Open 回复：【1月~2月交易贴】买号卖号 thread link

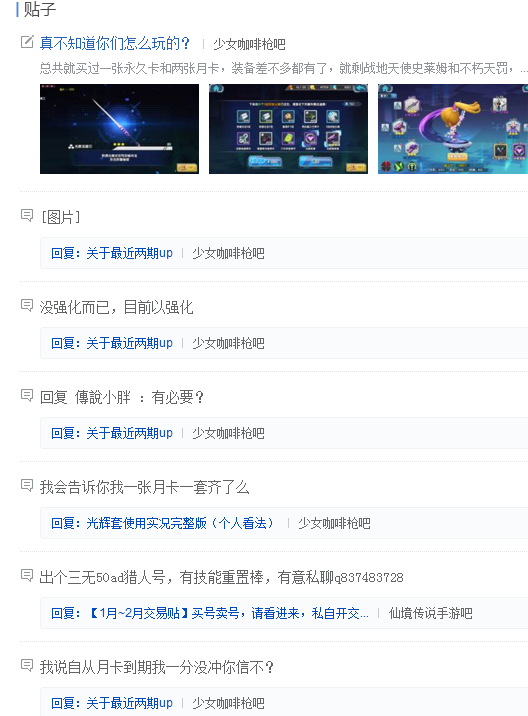click(210, 613)
